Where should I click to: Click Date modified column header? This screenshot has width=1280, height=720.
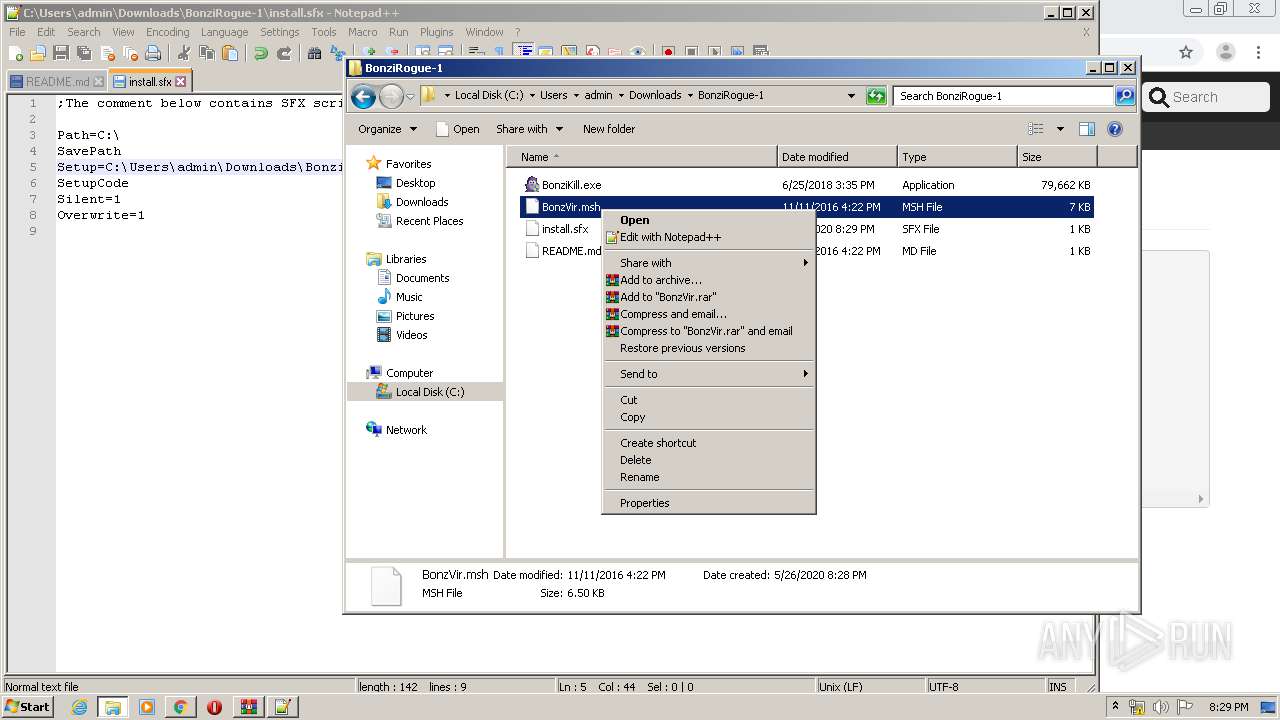[837, 157]
